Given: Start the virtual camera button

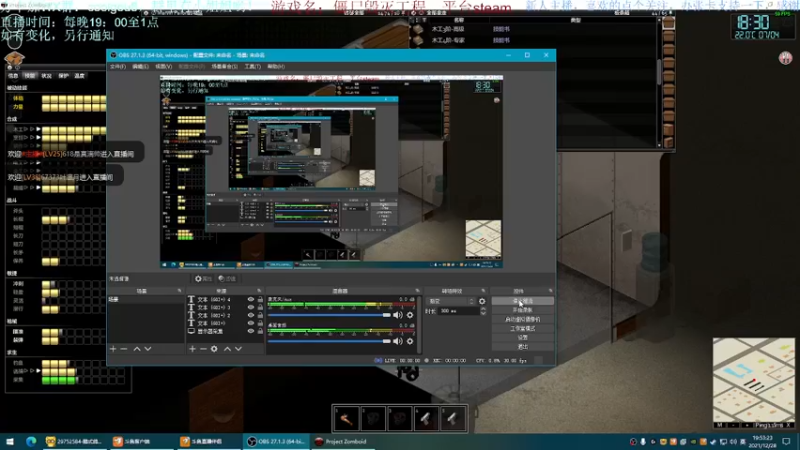Looking at the screenshot, I should (522, 319).
